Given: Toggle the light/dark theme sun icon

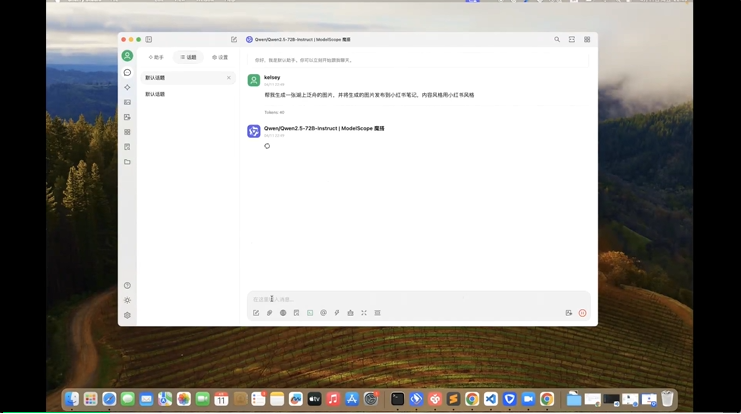Looking at the screenshot, I should click(x=127, y=300).
